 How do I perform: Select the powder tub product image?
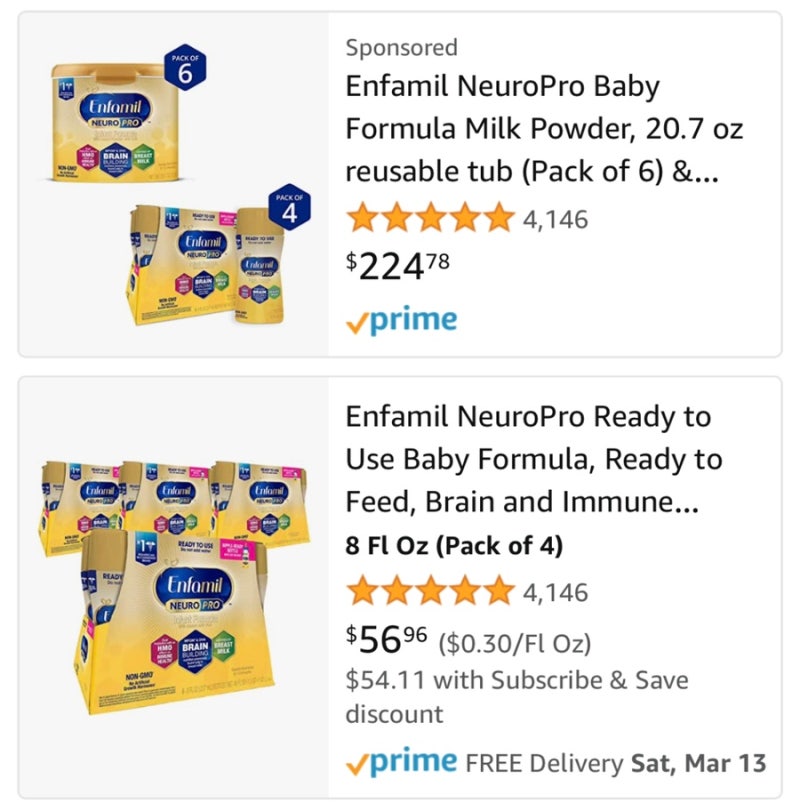click(114, 122)
